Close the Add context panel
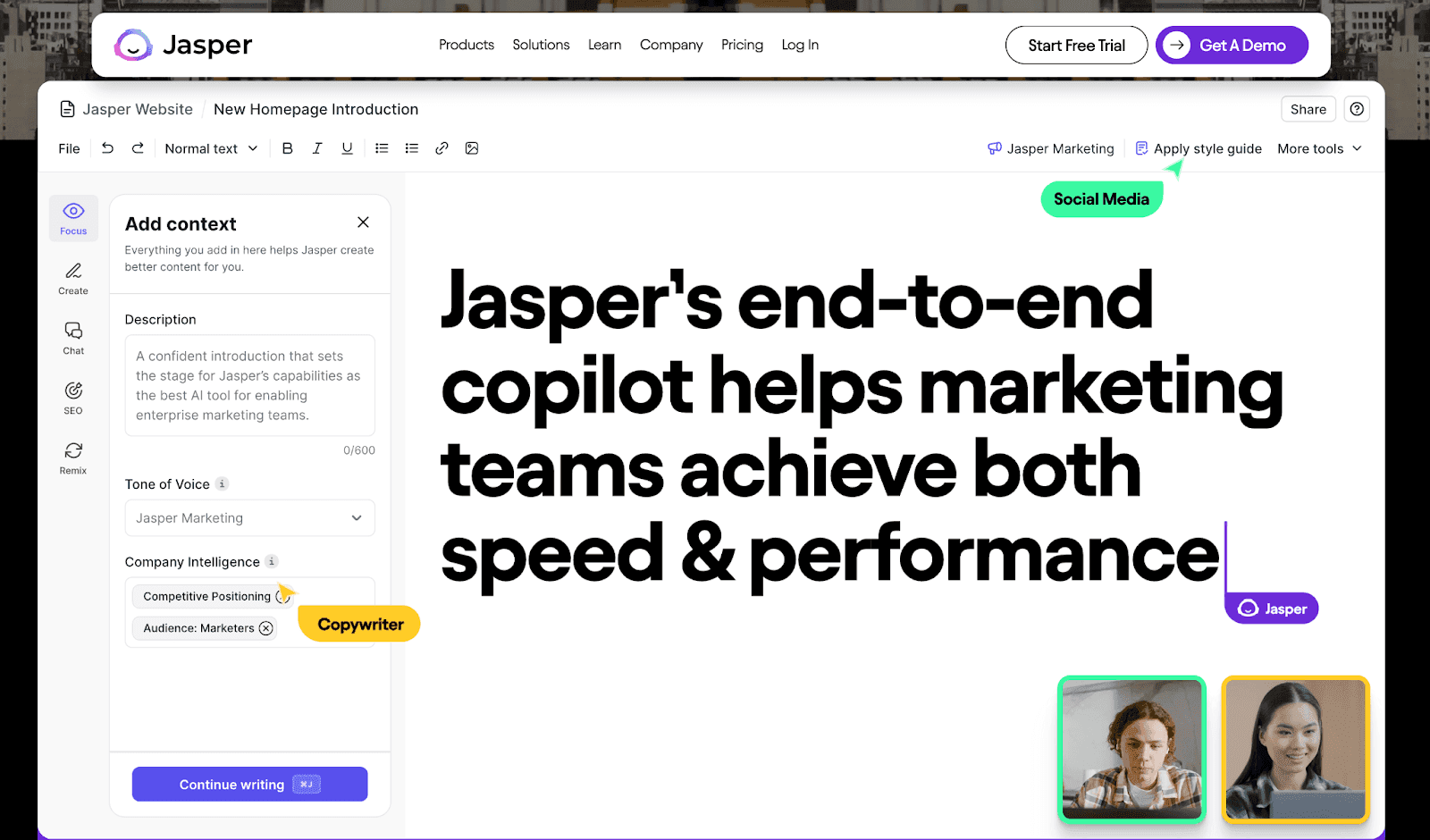Viewport: 1430px width, 840px height. coord(363,222)
